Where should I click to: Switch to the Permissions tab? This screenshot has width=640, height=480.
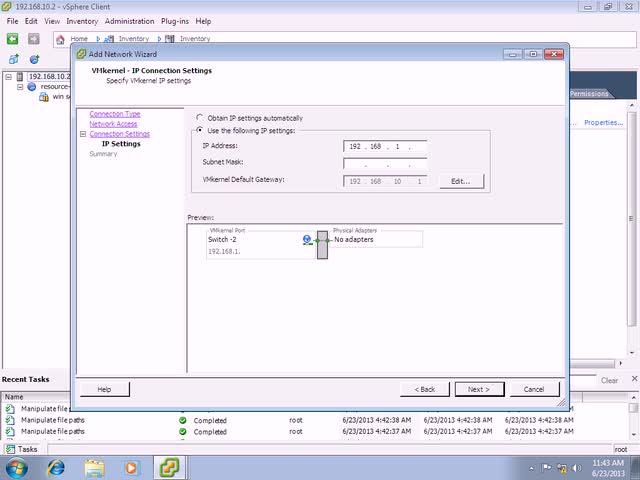589,94
